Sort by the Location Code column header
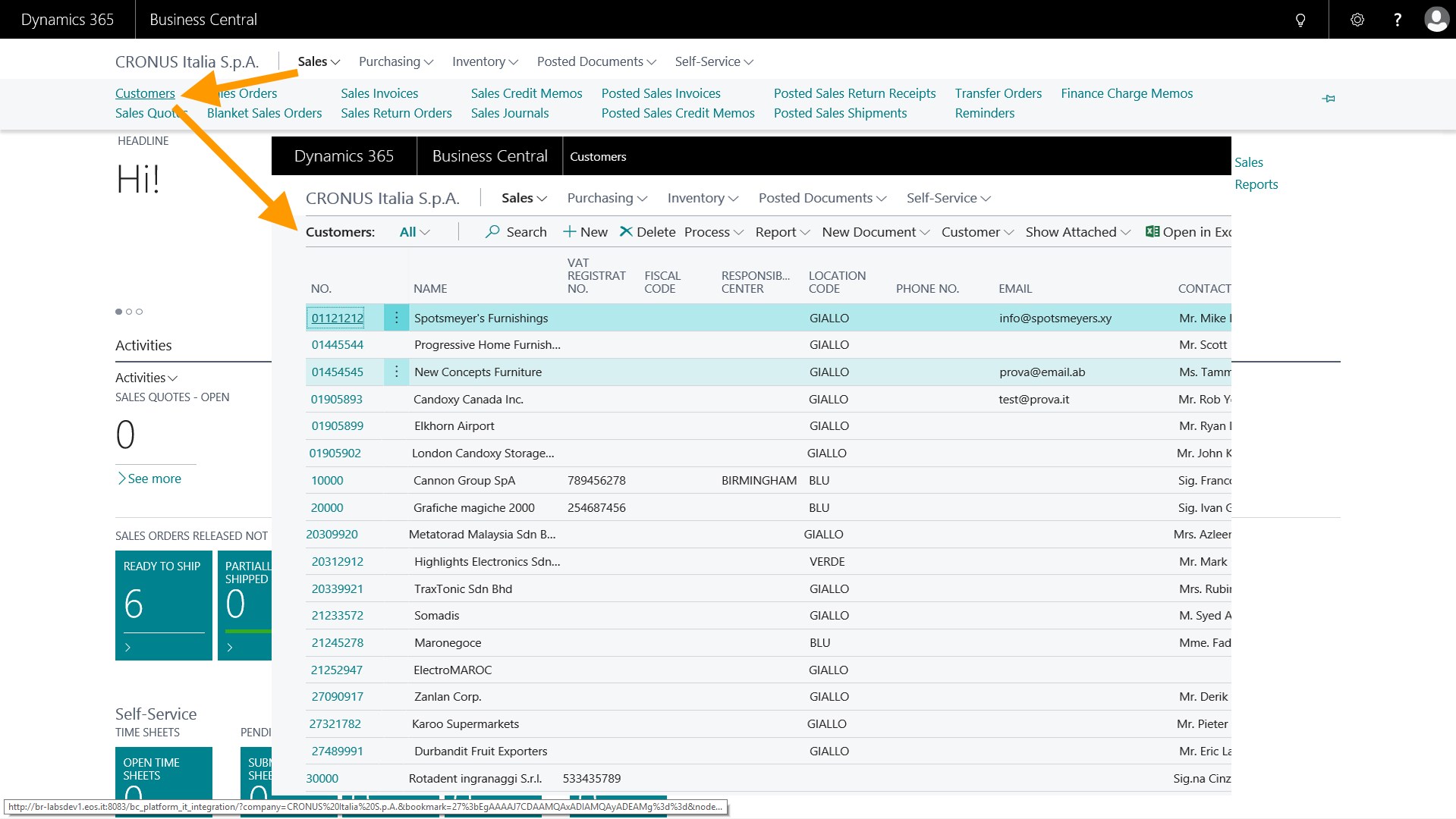 pos(837,282)
